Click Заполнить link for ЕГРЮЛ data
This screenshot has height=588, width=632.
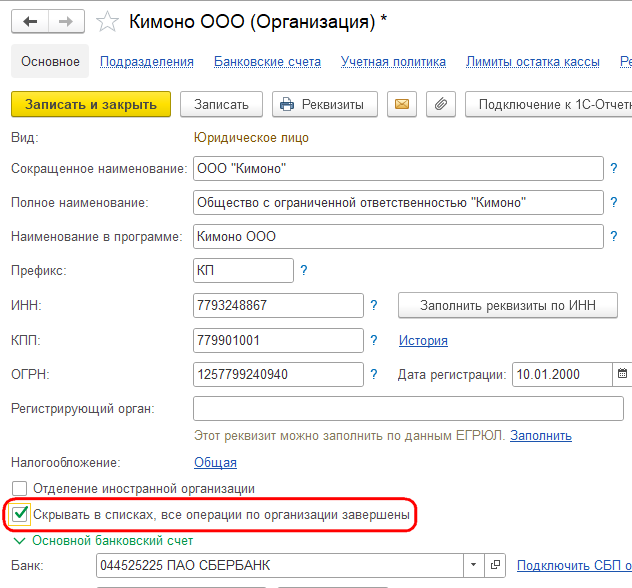coord(541,436)
